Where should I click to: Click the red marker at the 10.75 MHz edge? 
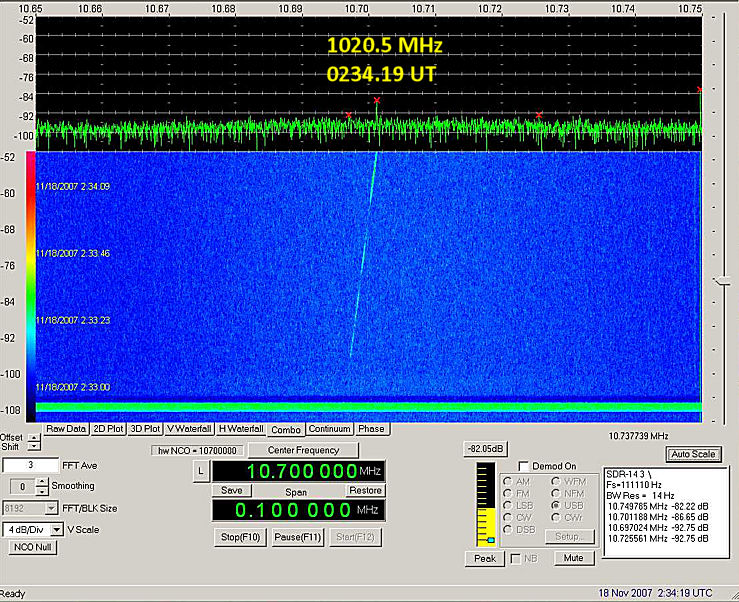pyautogui.click(x=700, y=89)
